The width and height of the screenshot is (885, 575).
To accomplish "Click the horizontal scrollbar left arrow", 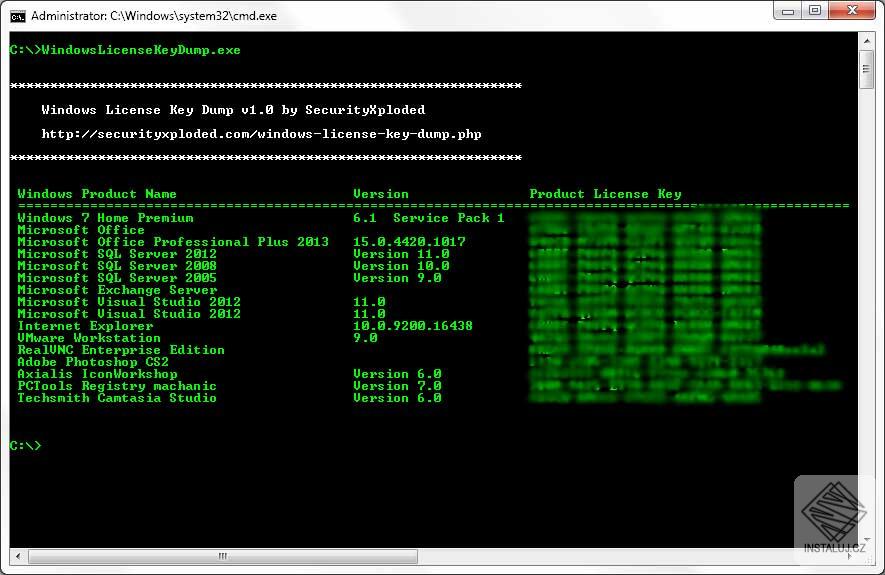I will [x=19, y=556].
